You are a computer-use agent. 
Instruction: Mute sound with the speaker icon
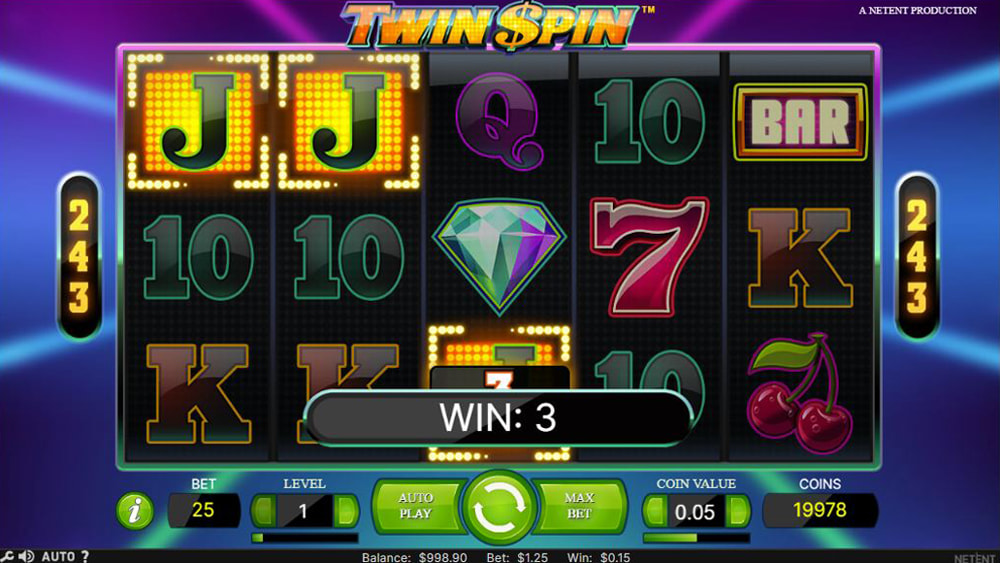click(x=26, y=557)
